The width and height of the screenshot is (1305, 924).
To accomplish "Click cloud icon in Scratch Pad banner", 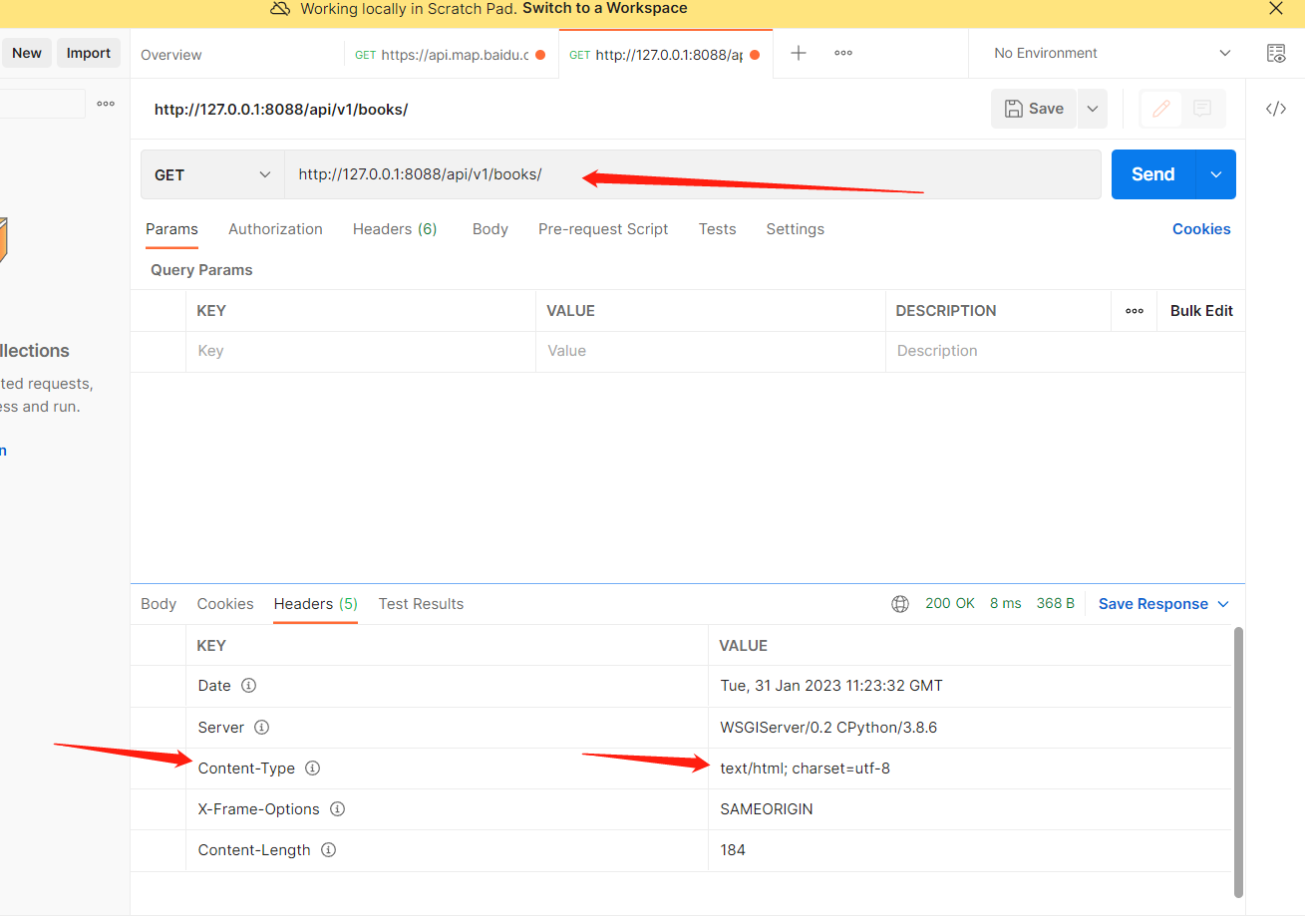I will click(x=280, y=9).
